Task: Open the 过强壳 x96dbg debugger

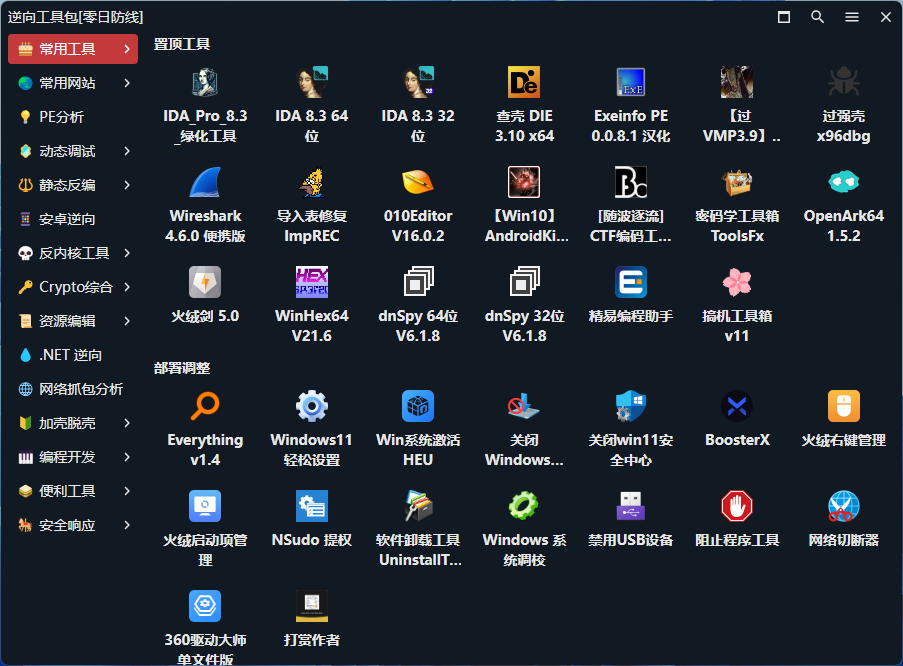Action: (843, 92)
